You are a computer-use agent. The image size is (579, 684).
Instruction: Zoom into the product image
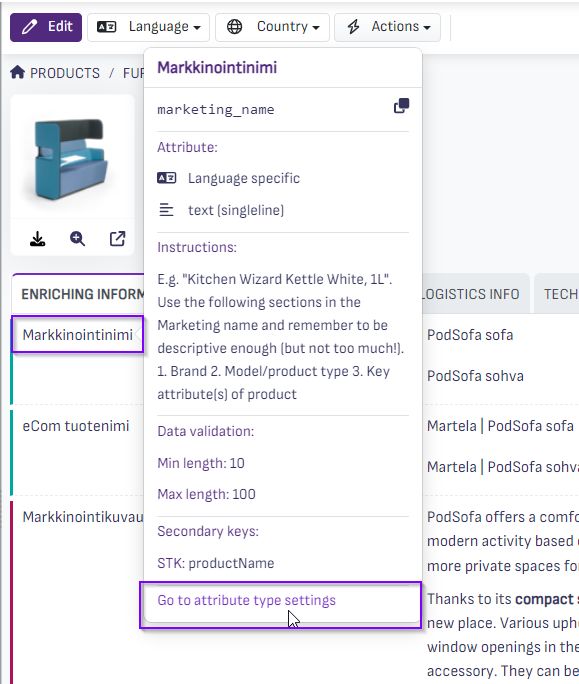78,239
